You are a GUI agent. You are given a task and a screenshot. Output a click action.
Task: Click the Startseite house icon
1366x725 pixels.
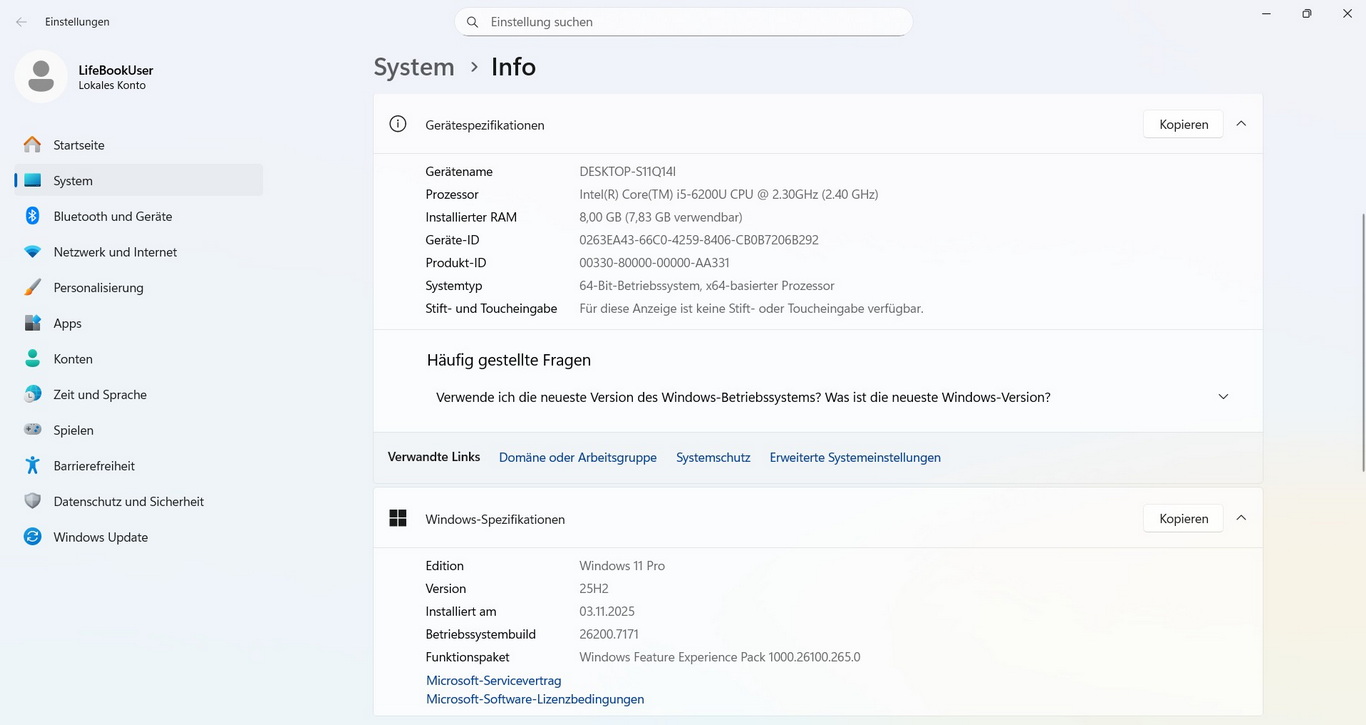coord(33,145)
